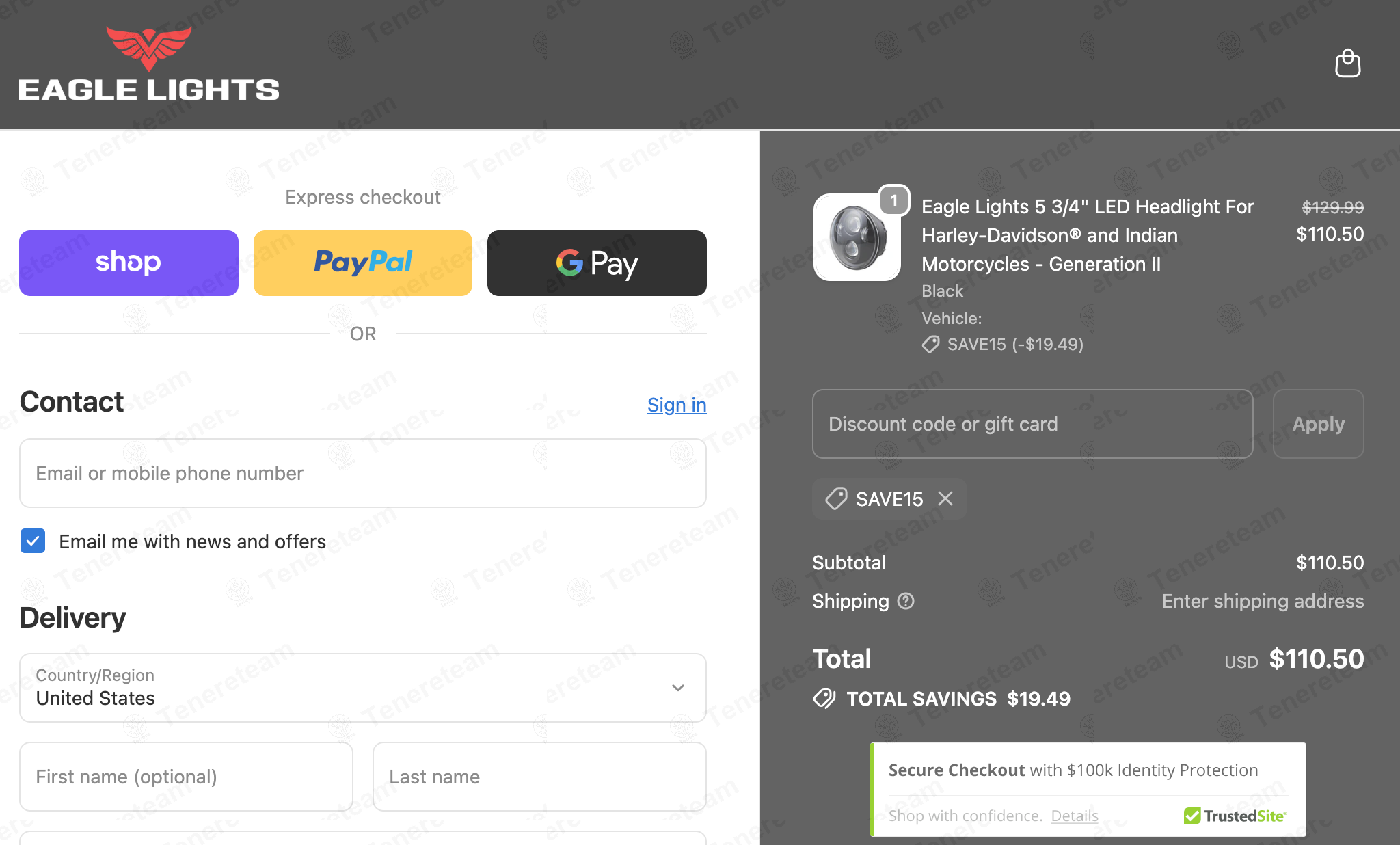This screenshot has height=845, width=1400.
Task: Click the Eagle Lights logo
Action: coord(149,64)
